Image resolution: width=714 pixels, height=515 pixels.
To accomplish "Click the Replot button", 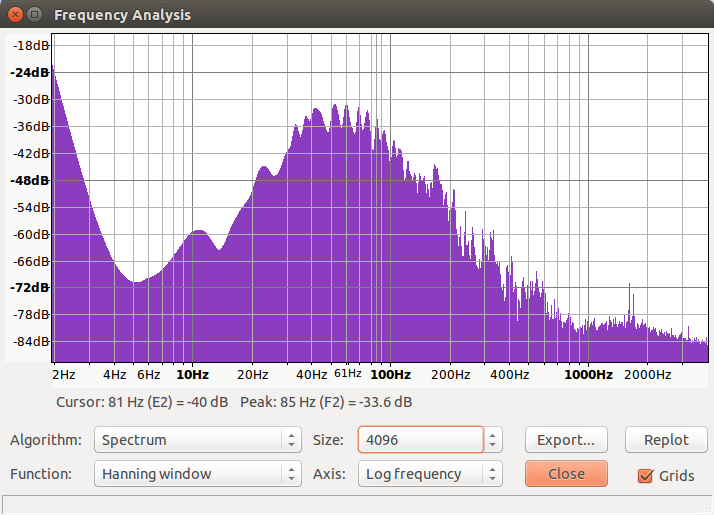I will tap(666, 440).
